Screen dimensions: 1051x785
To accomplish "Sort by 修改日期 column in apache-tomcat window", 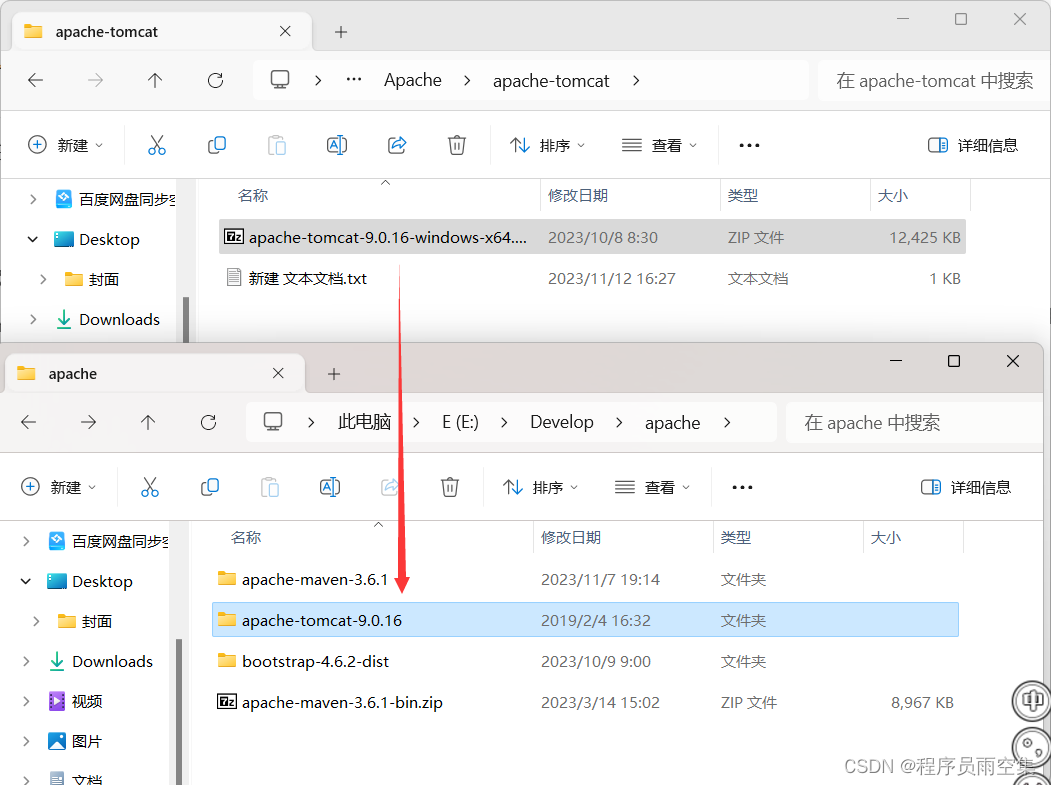I will (x=578, y=195).
